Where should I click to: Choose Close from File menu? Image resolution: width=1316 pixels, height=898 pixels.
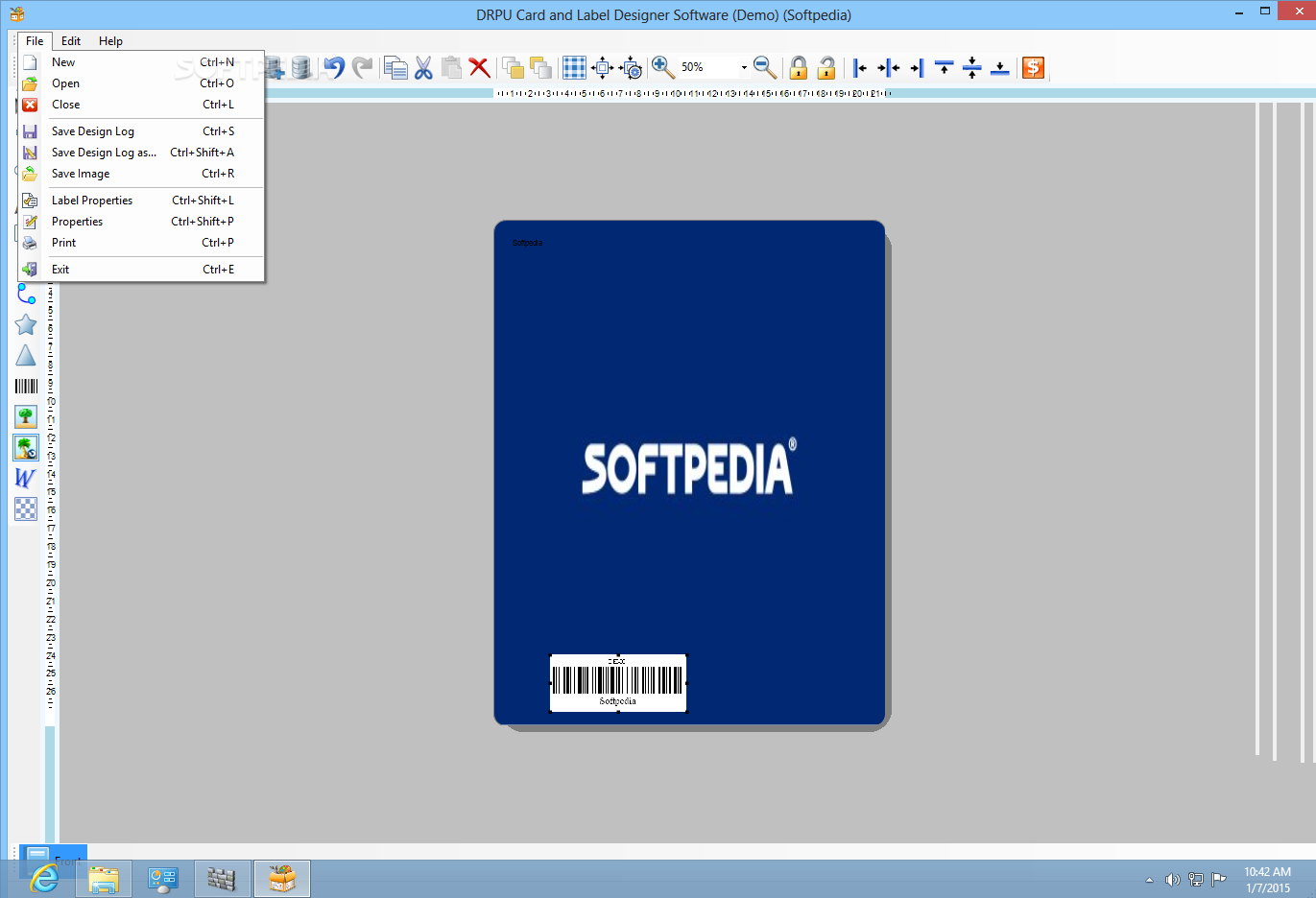(x=141, y=105)
